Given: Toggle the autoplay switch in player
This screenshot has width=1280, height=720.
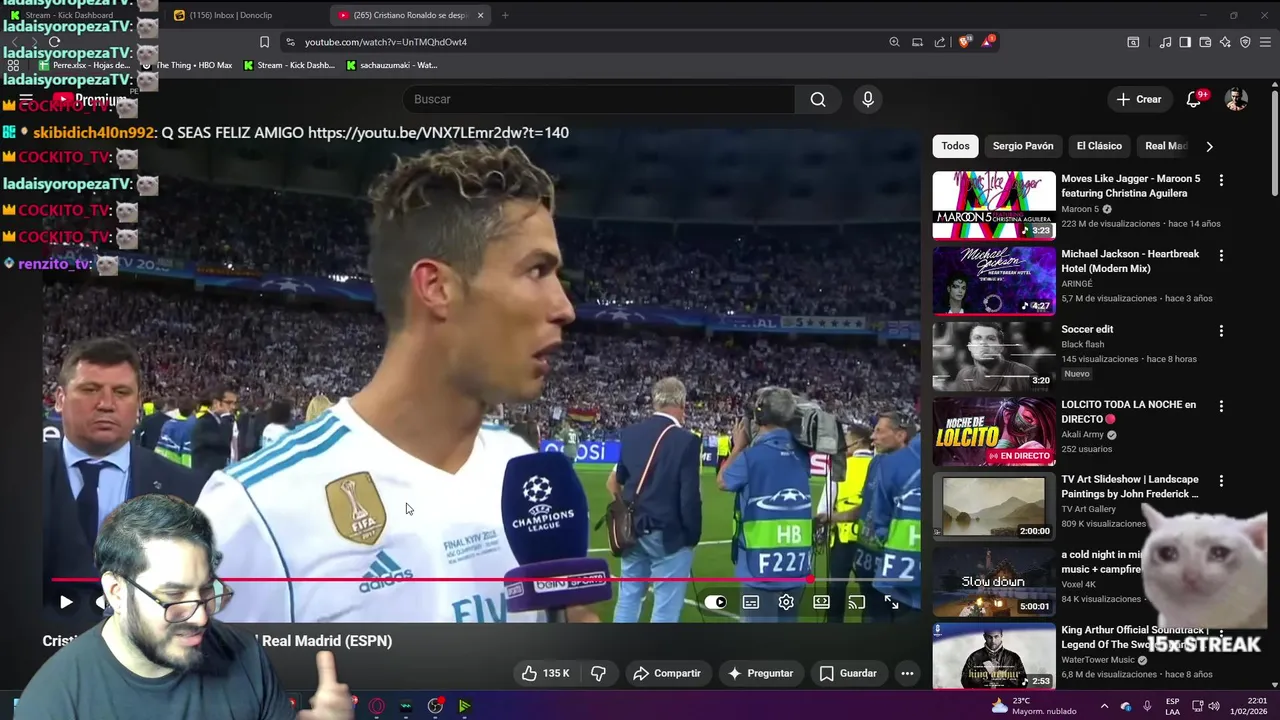Looking at the screenshot, I should coord(715,602).
